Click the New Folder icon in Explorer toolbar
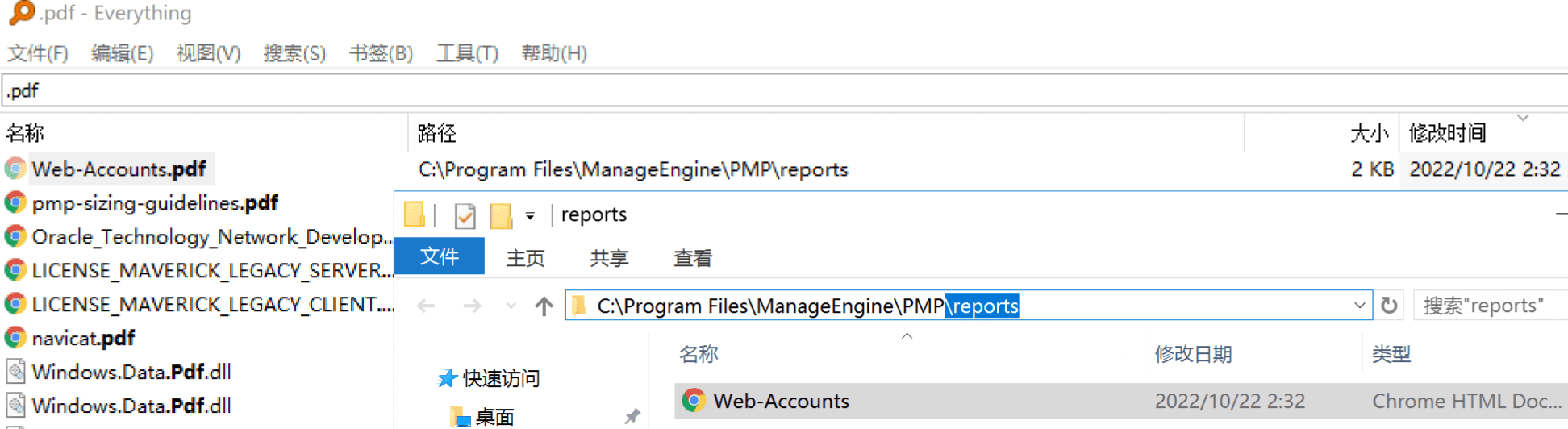 coord(501,215)
